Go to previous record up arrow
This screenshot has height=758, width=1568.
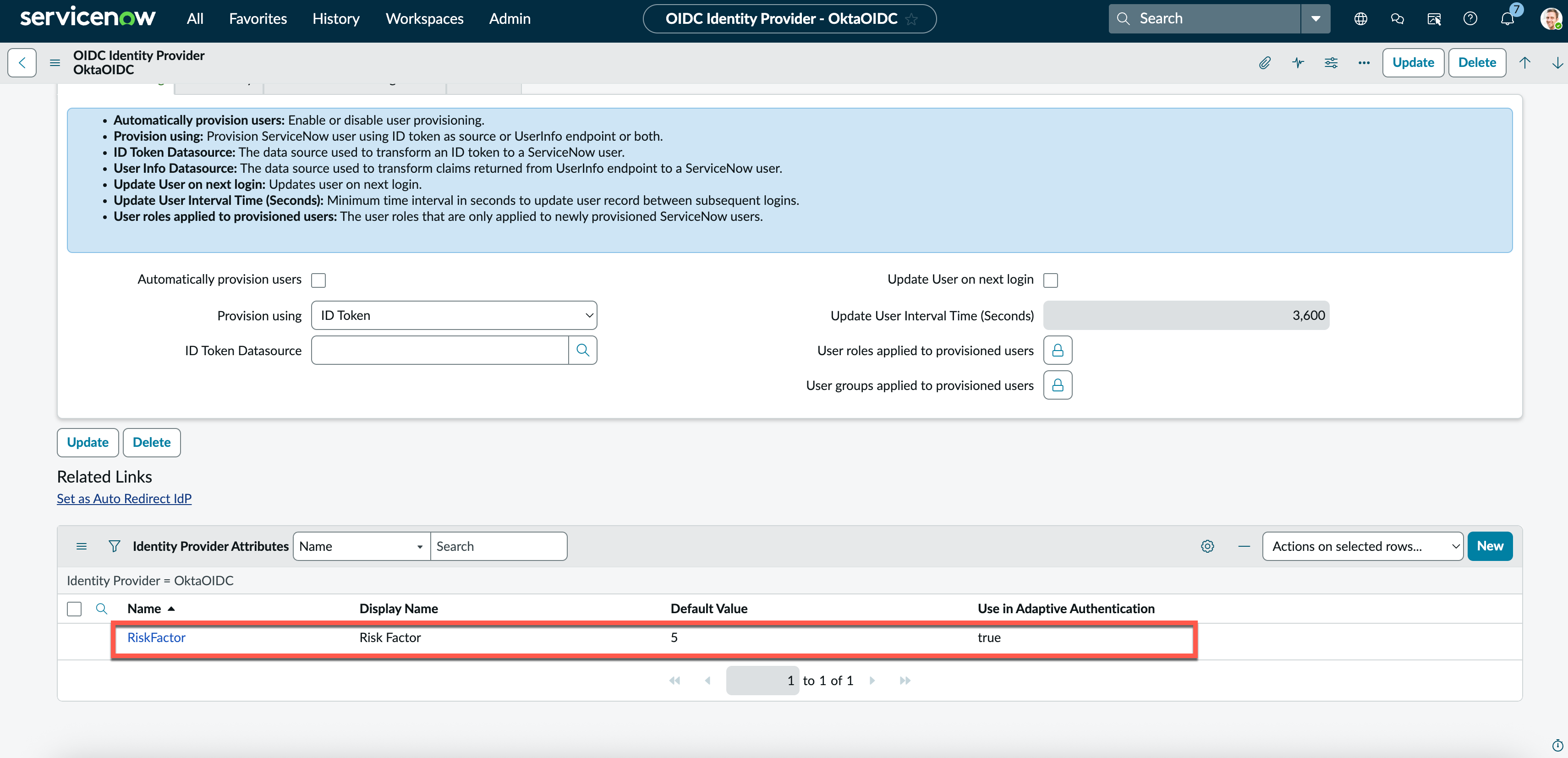[1524, 63]
